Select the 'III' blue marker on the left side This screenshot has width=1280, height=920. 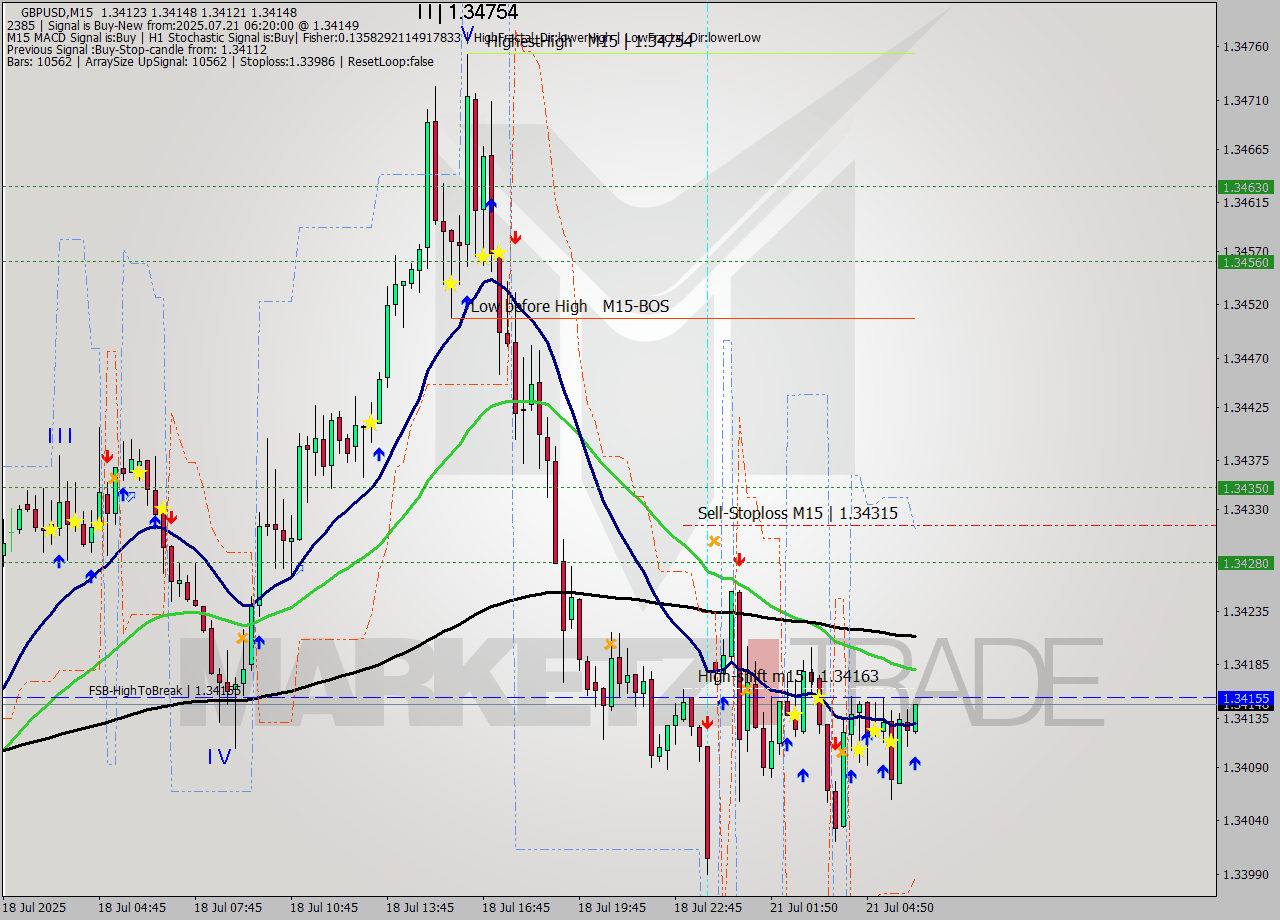tap(60, 435)
